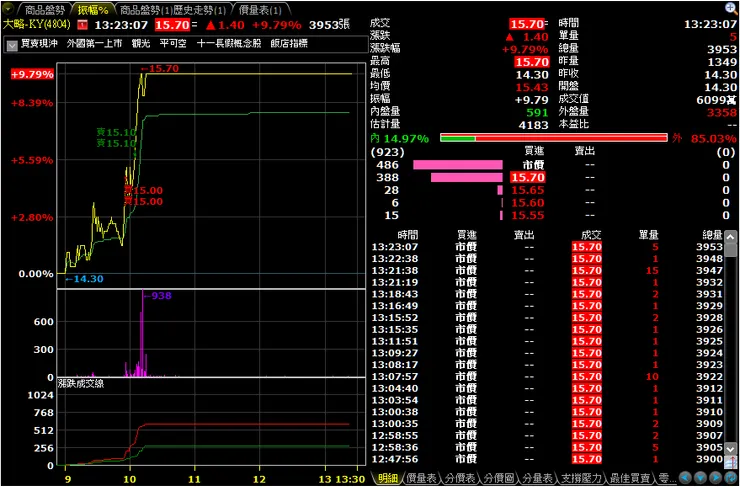This screenshot has width=740, height=487.
Task: Click the tick row at 13:23:07
Action: point(547,247)
